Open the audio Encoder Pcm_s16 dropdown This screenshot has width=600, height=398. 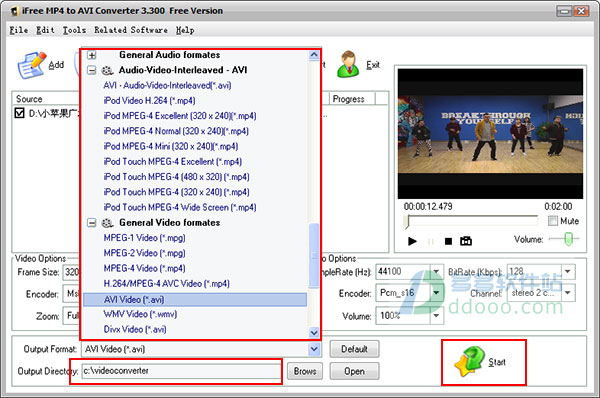coord(436,293)
